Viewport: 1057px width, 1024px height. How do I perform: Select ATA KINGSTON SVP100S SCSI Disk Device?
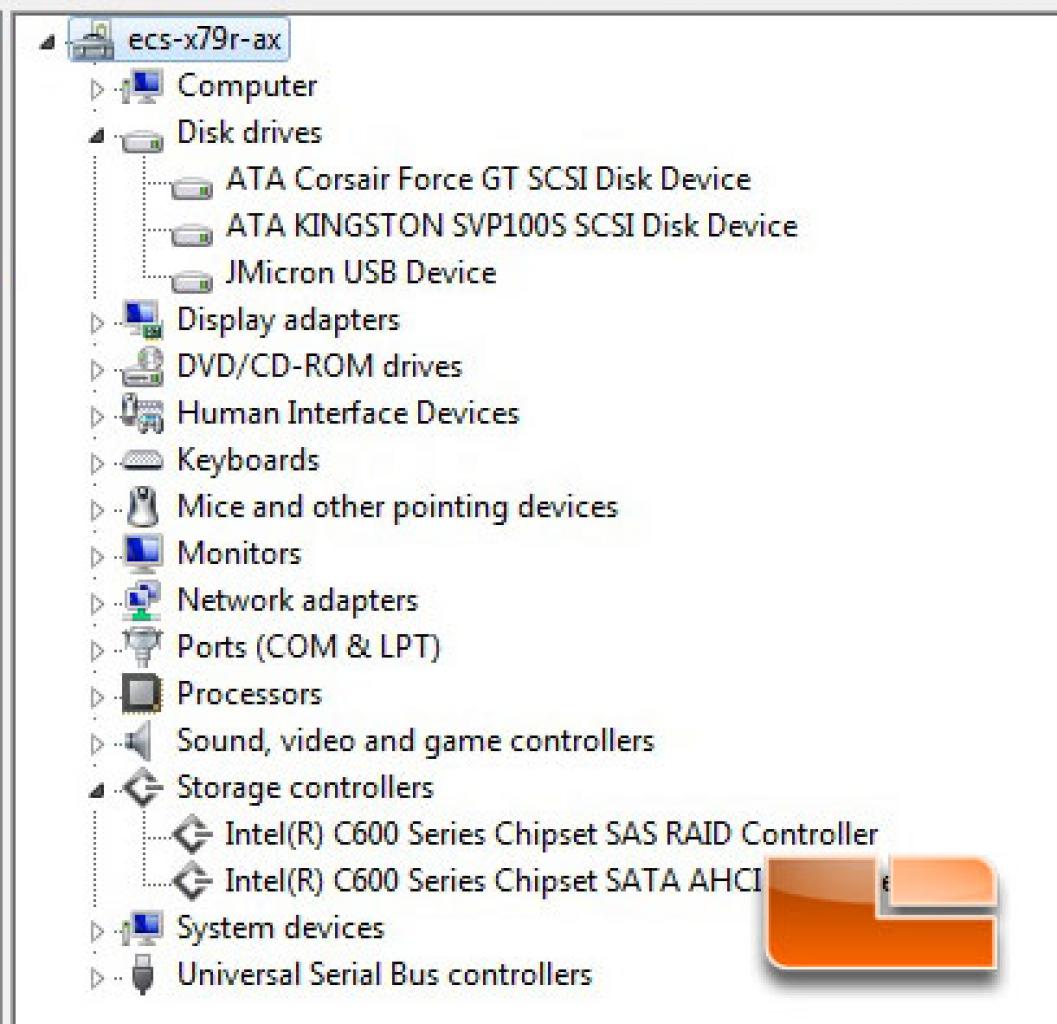coord(512,226)
